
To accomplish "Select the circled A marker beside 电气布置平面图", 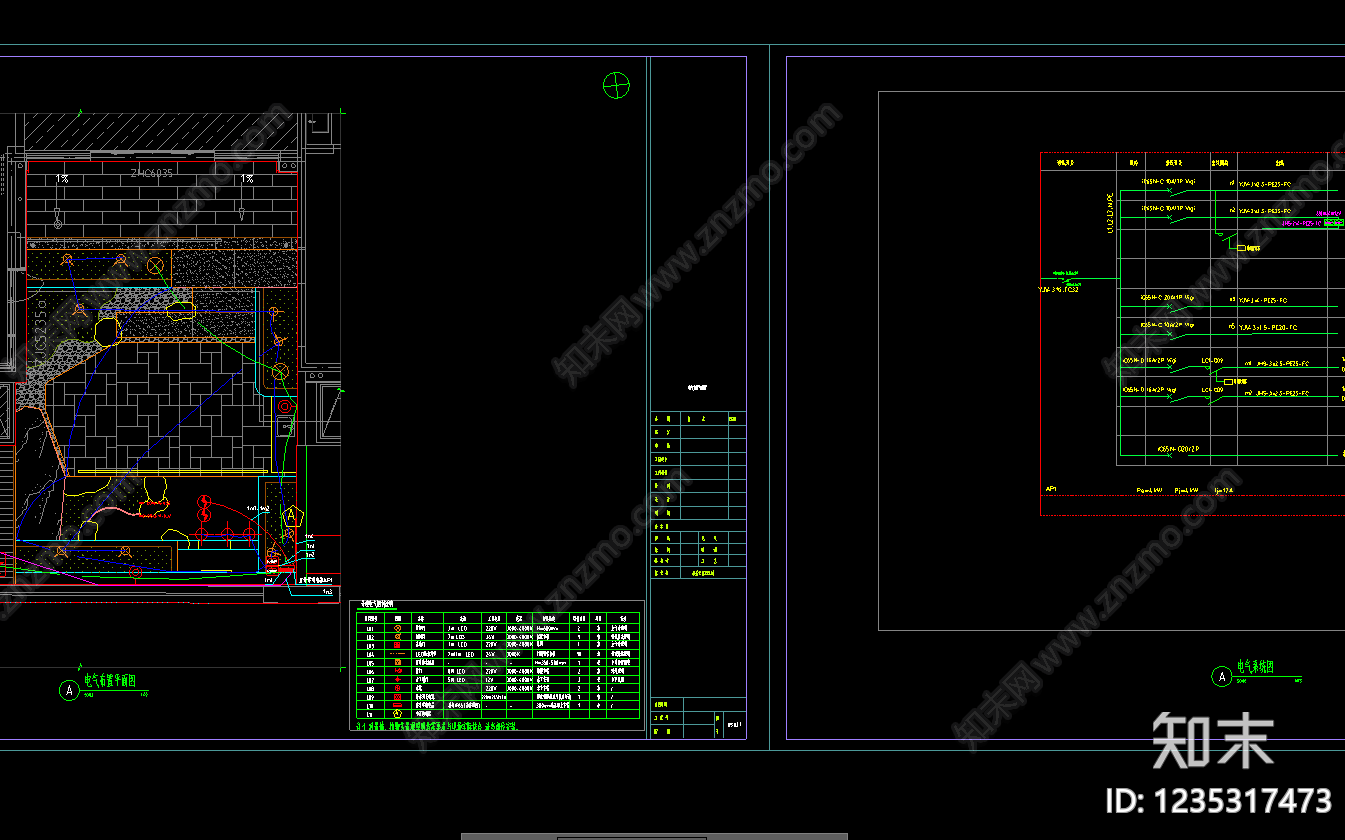I will click(69, 690).
